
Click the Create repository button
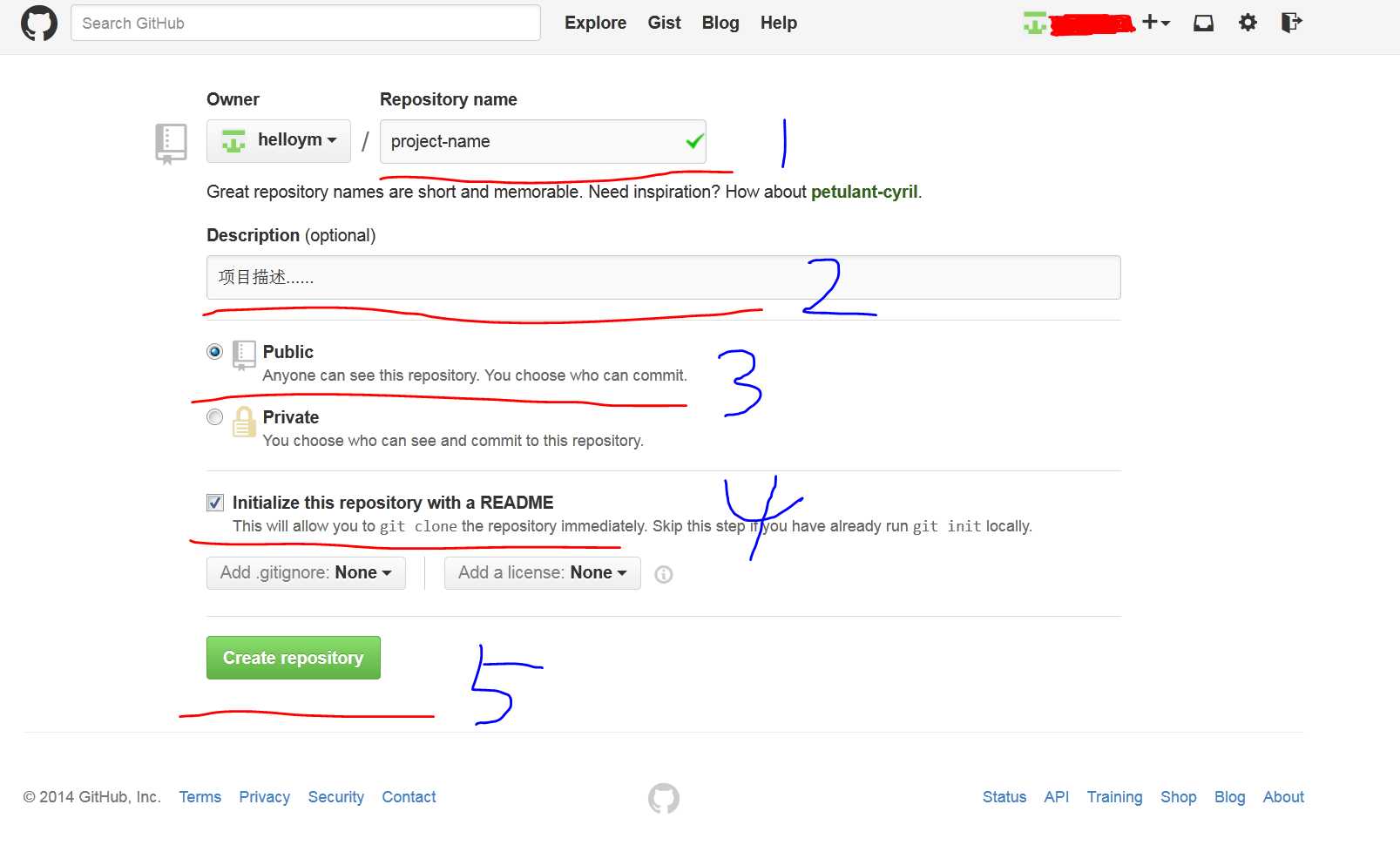[294, 658]
